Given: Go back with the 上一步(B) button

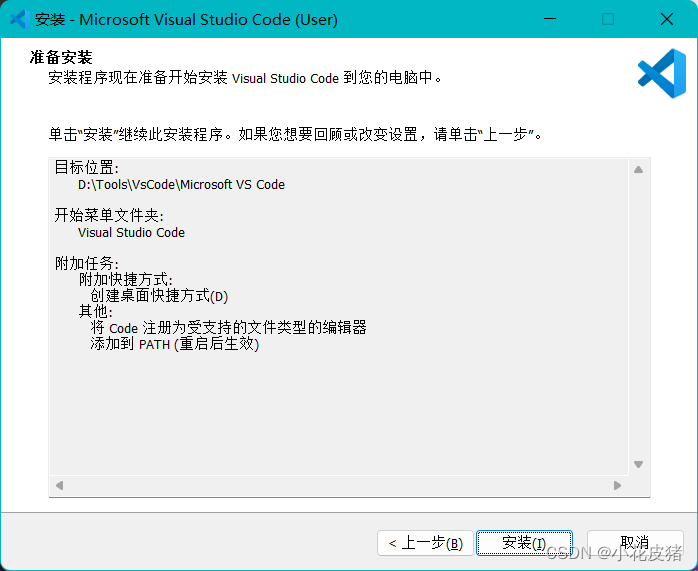Looking at the screenshot, I should (425, 543).
